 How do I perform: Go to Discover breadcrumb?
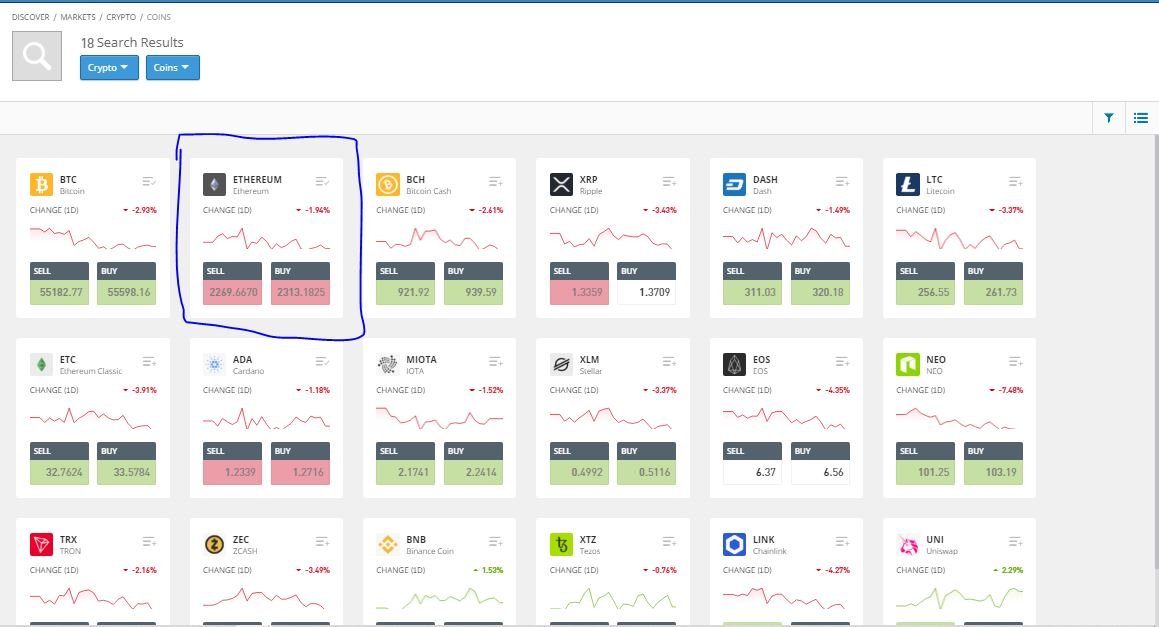(30, 17)
